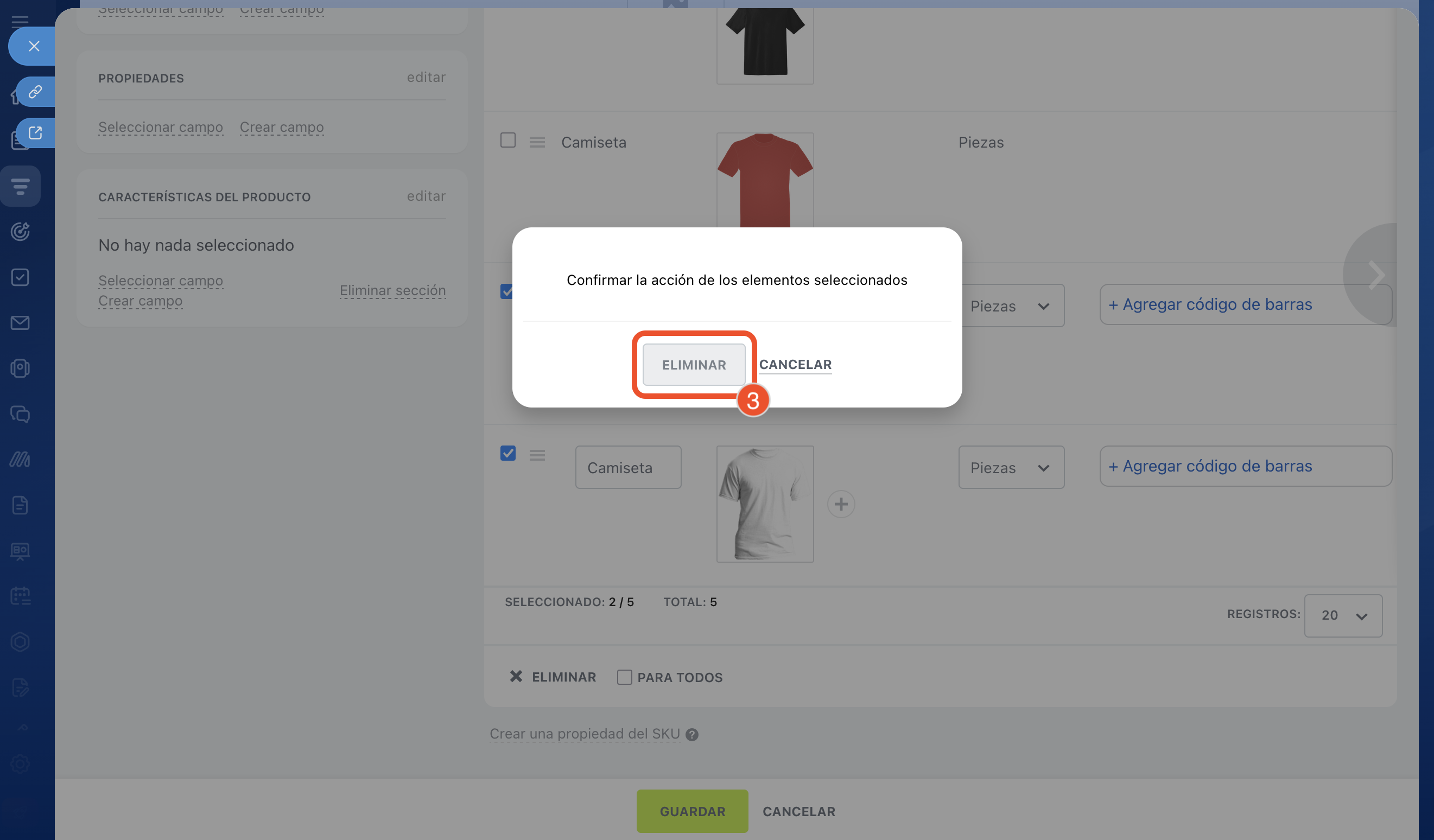Screen dimensions: 1434x840
Task: Uncheck the gray Camiseta row checkbox
Action: point(507,453)
